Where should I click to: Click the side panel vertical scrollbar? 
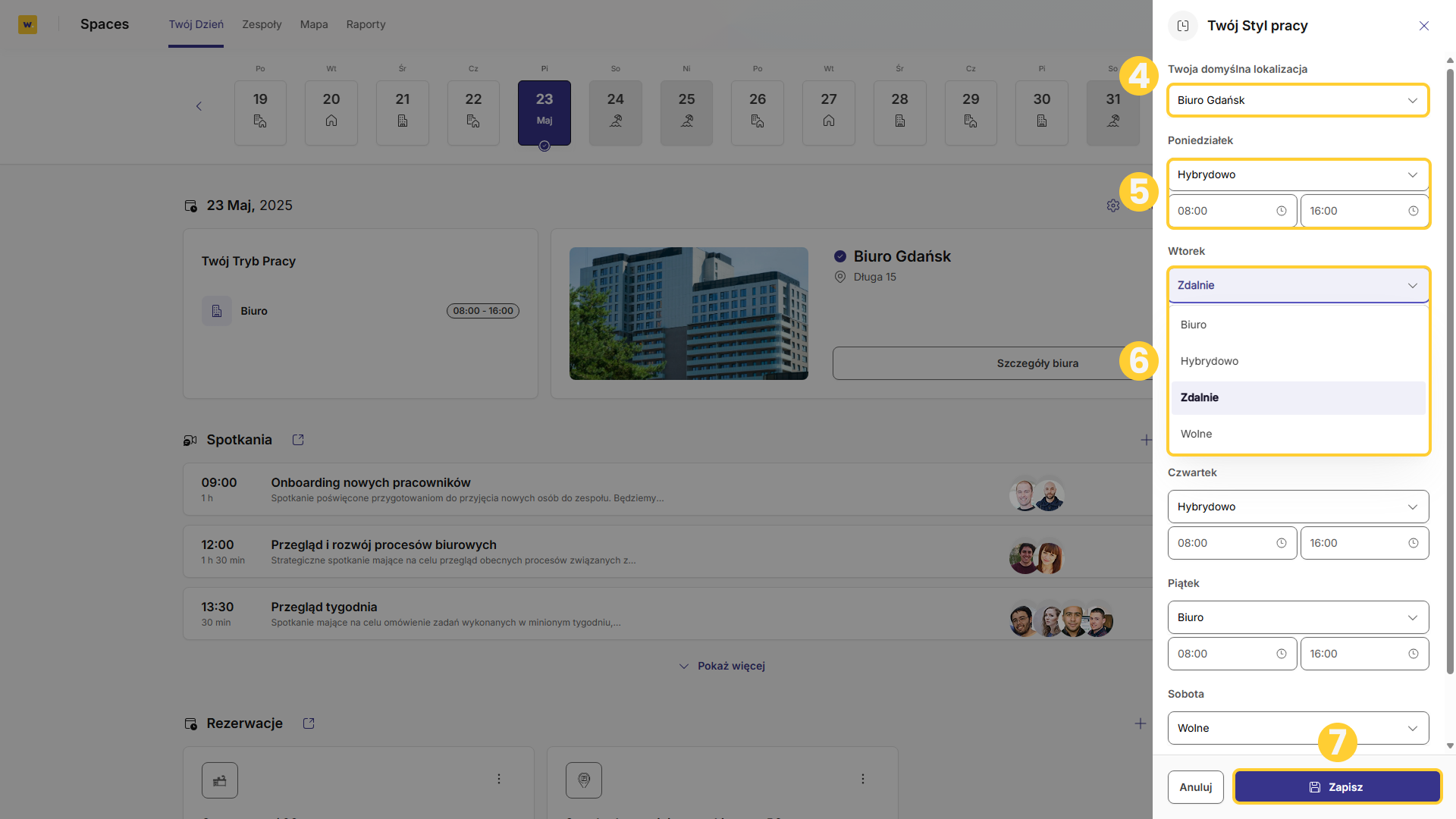pos(1450,372)
